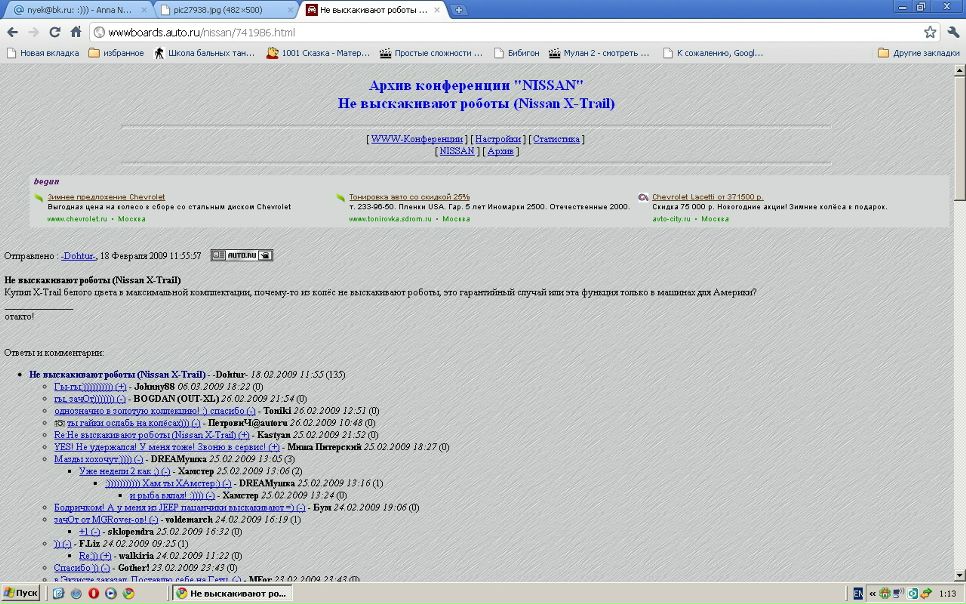This screenshot has height=604, width=966.
Task: Open the 'Тонировка авто со скидкой 25%' ad
Action: pyautogui.click(x=409, y=197)
